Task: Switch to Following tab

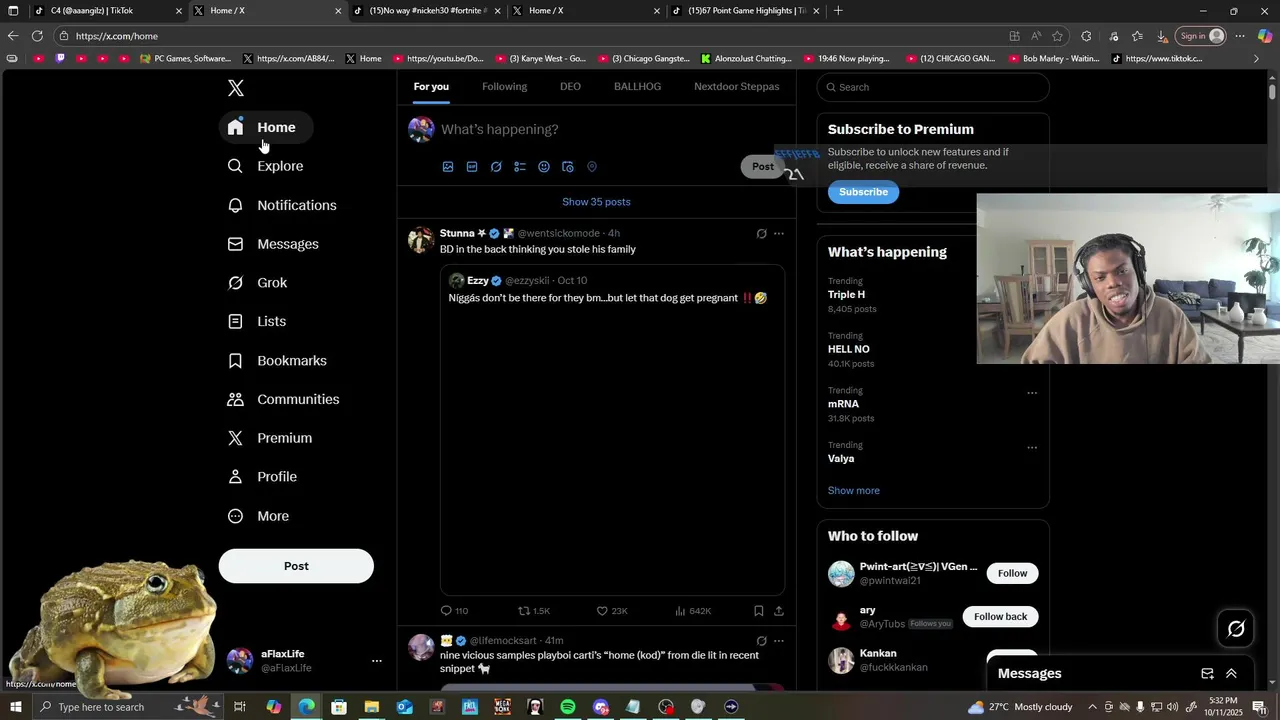Action: 504,87
